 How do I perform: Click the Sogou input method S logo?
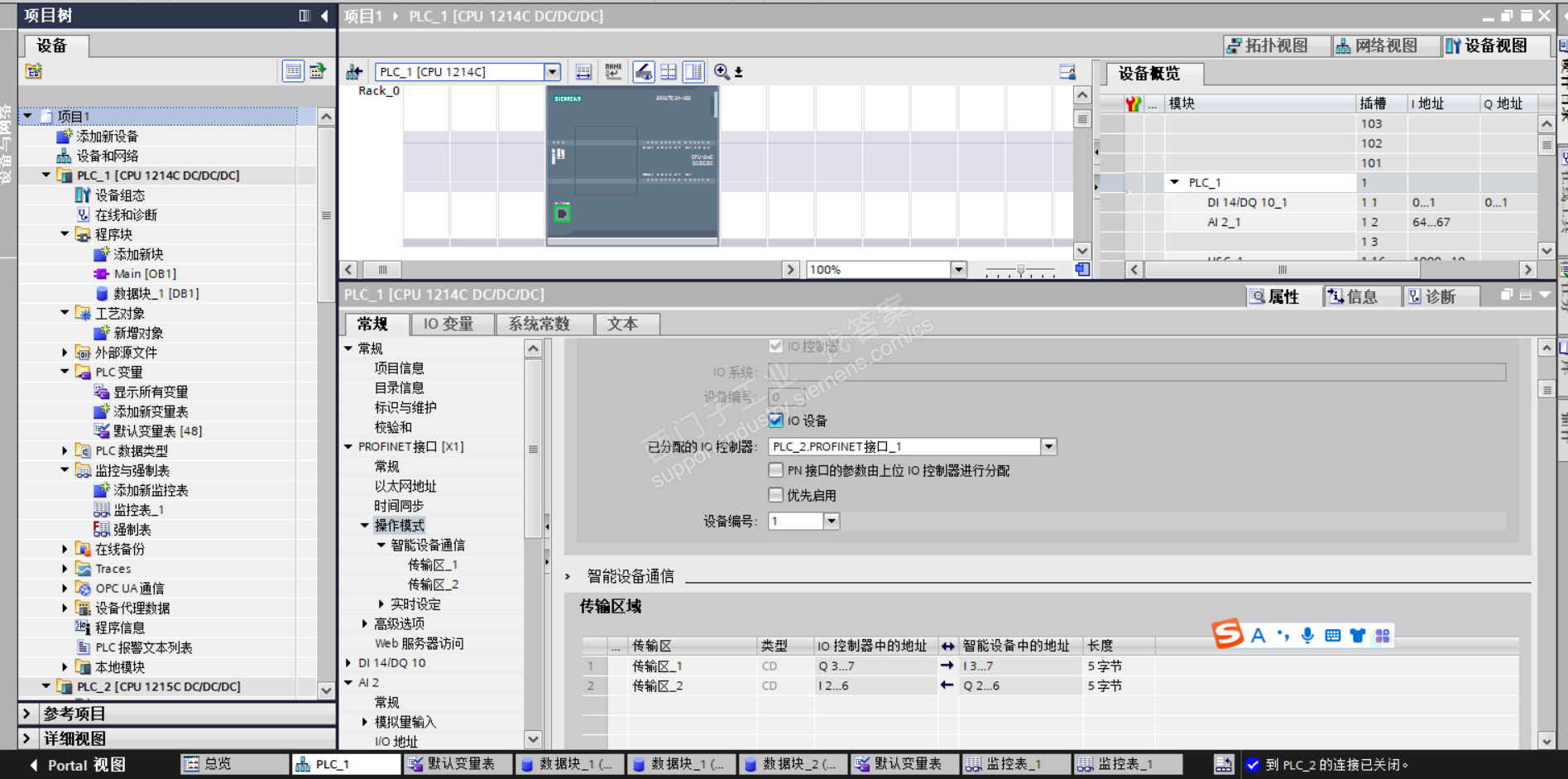pyautogui.click(x=1229, y=634)
